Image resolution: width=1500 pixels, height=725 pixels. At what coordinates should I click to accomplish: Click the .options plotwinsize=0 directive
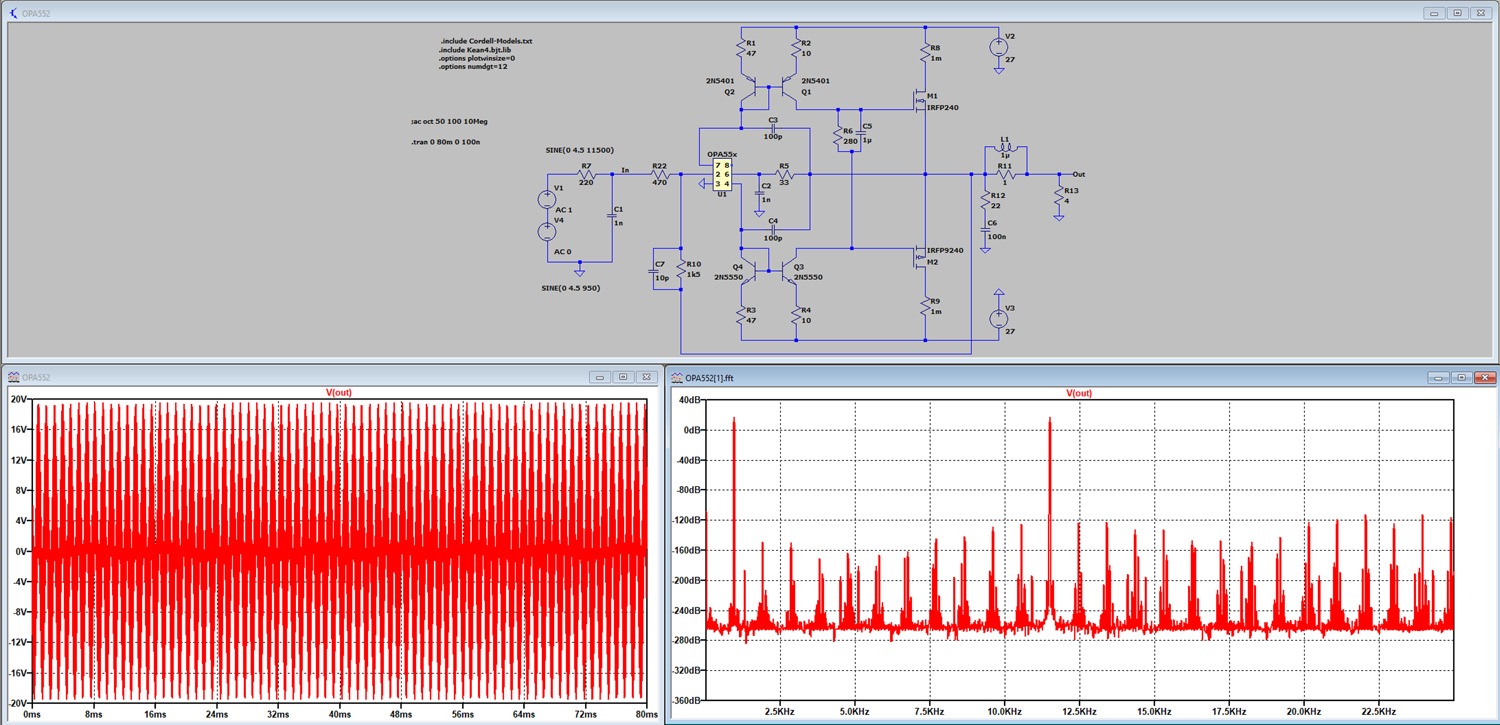[x=476, y=58]
